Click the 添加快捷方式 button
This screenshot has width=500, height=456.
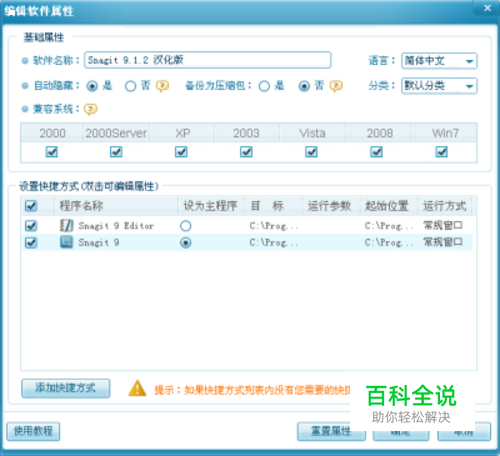point(66,388)
